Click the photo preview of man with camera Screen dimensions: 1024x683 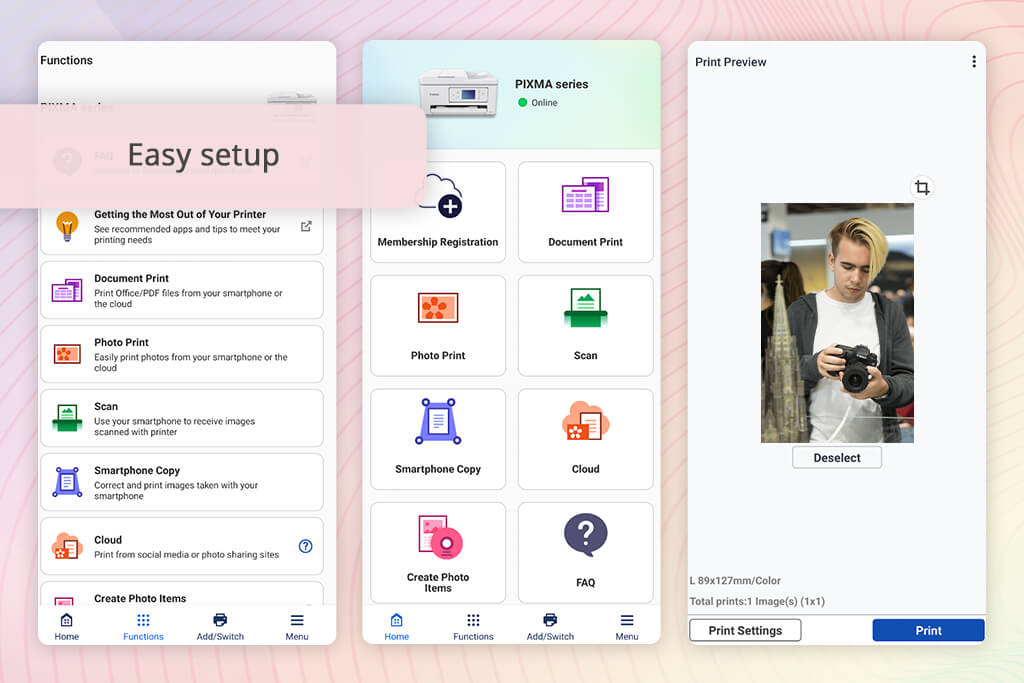pyautogui.click(x=837, y=323)
